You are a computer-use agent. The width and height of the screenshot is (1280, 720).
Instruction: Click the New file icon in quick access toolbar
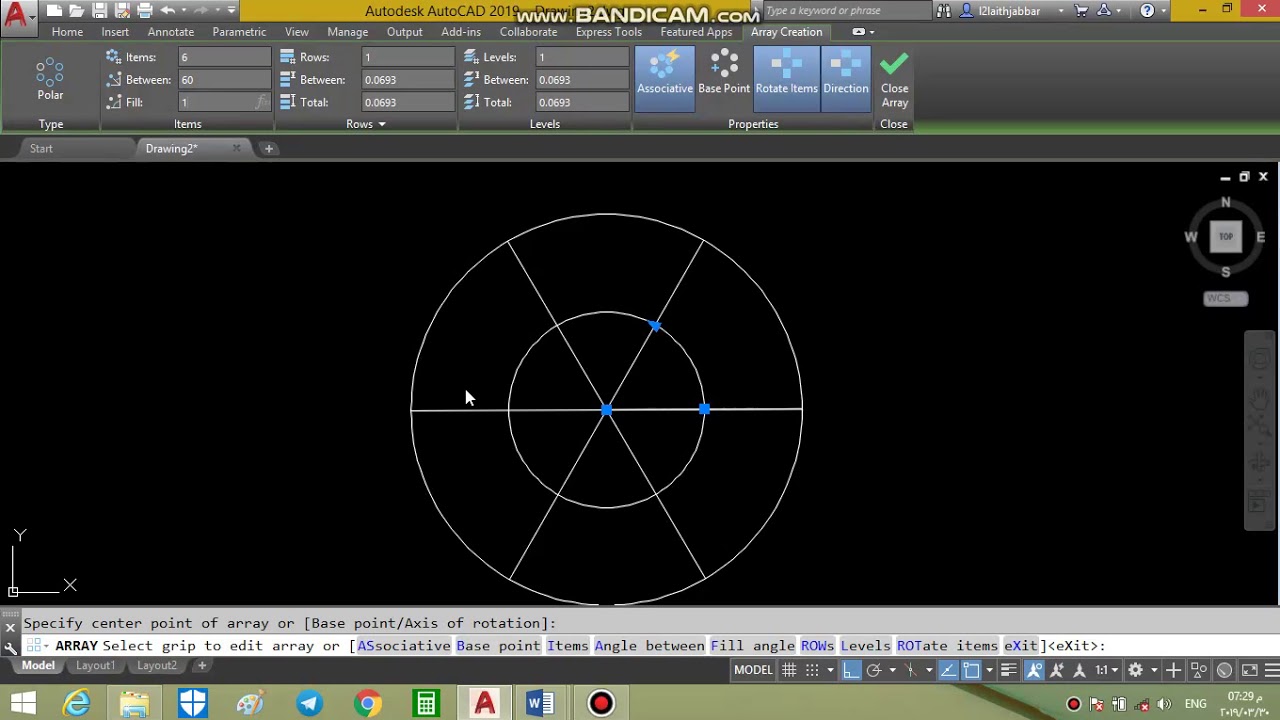(x=54, y=11)
